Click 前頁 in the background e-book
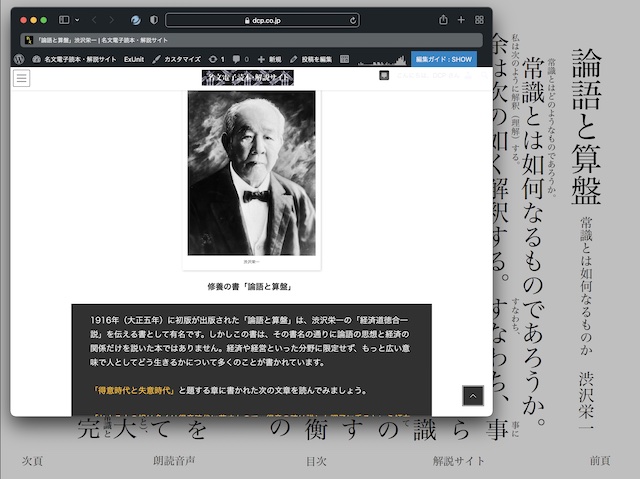Screen dimensions: 640x479 coord(600,461)
